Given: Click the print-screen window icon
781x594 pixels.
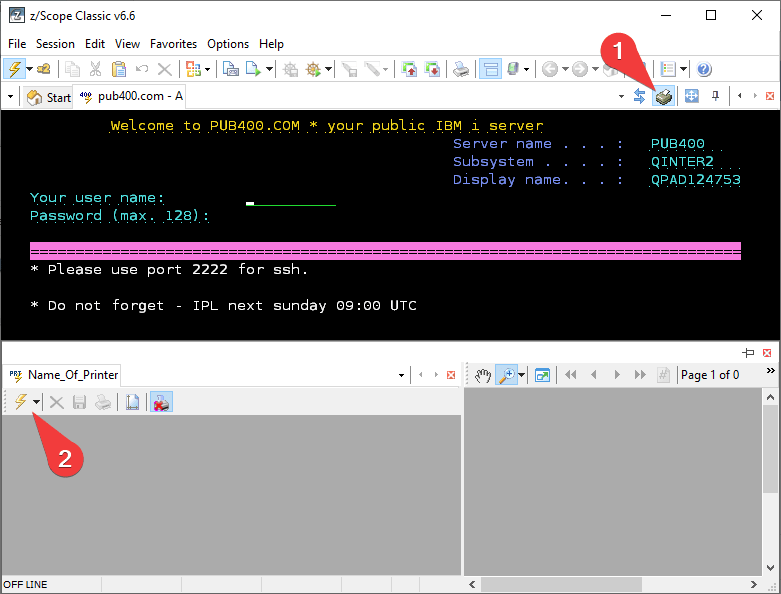Looking at the screenshot, I should point(231,69).
